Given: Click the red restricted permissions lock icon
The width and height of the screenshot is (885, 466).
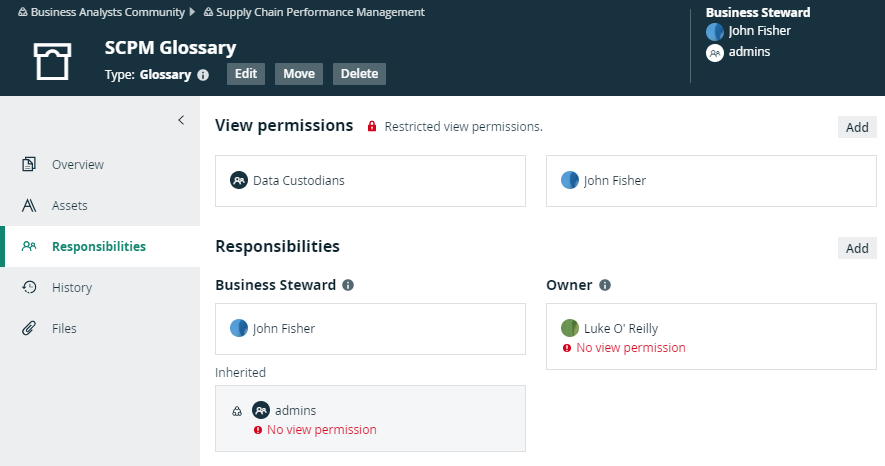Looking at the screenshot, I should click(372, 127).
